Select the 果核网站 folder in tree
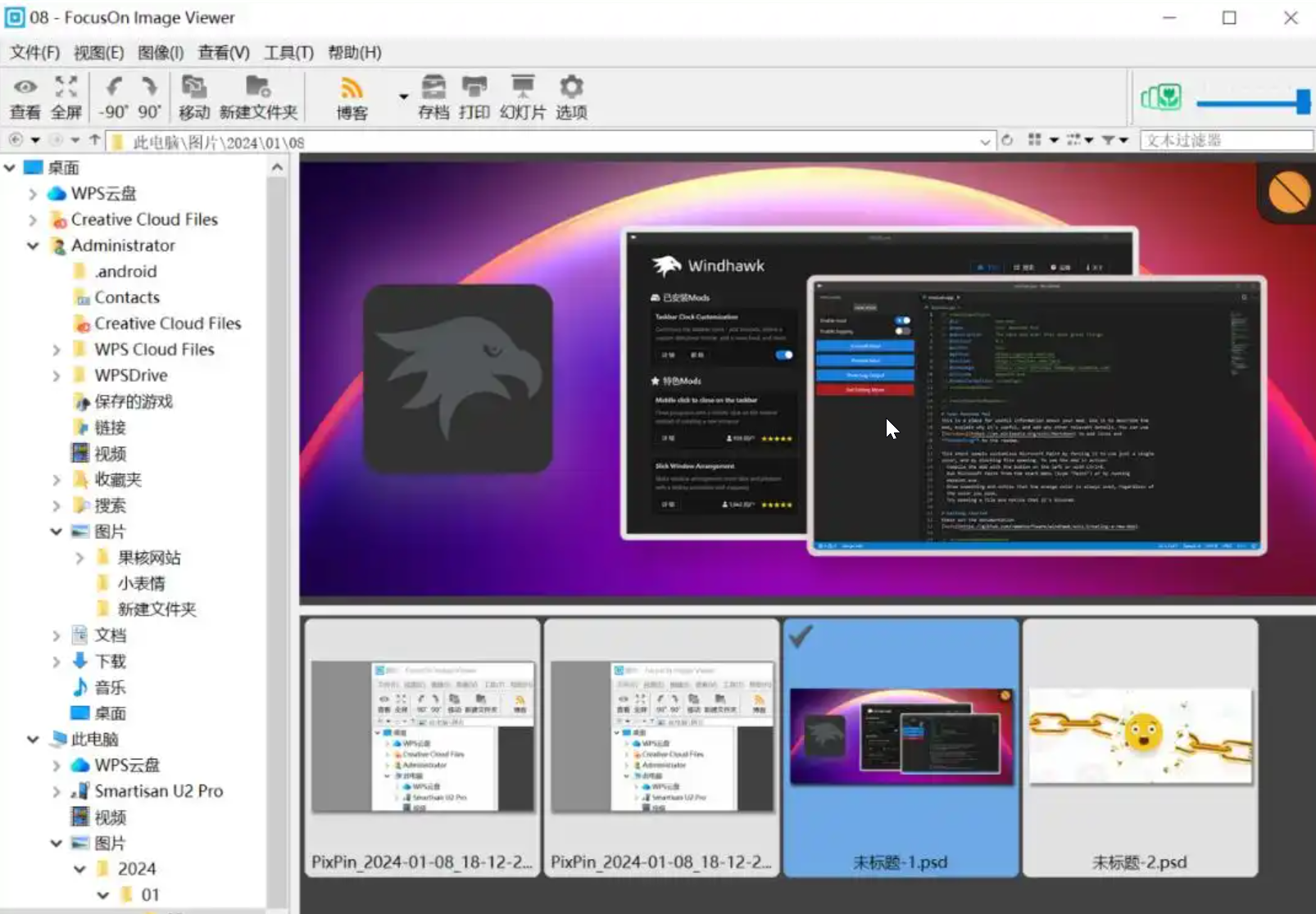The width and height of the screenshot is (1316, 914). [x=148, y=558]
